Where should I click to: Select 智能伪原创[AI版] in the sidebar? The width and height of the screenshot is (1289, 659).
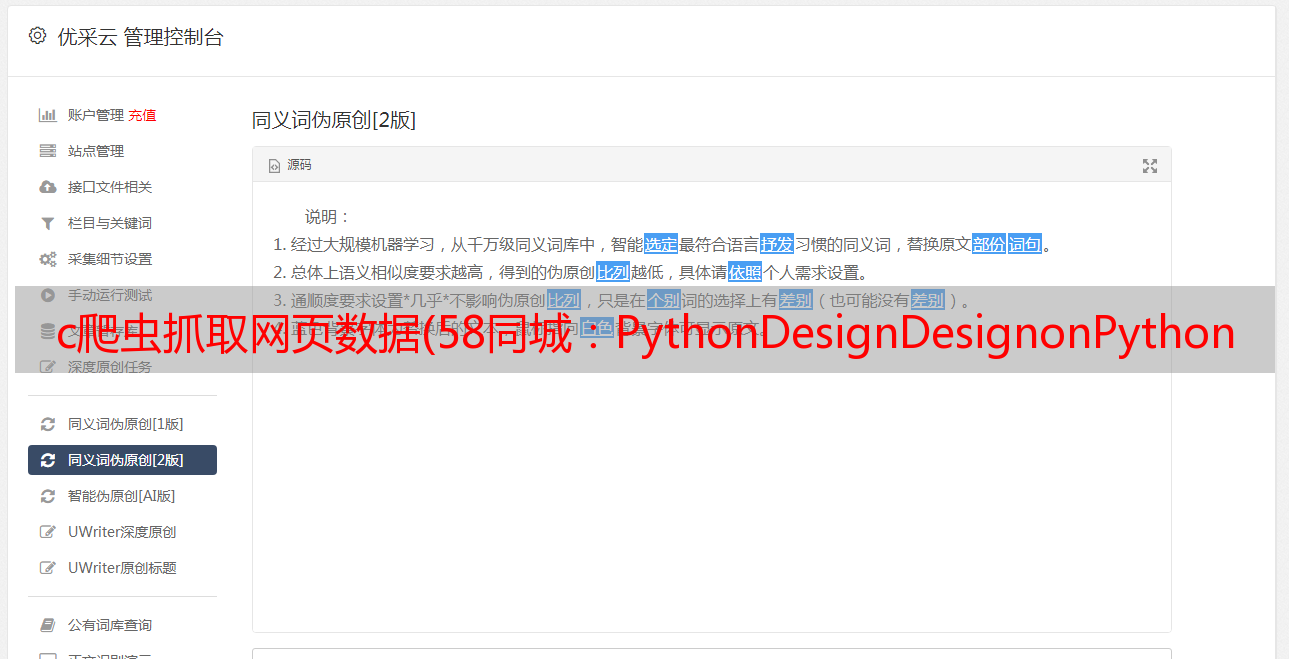coord(122,496)
